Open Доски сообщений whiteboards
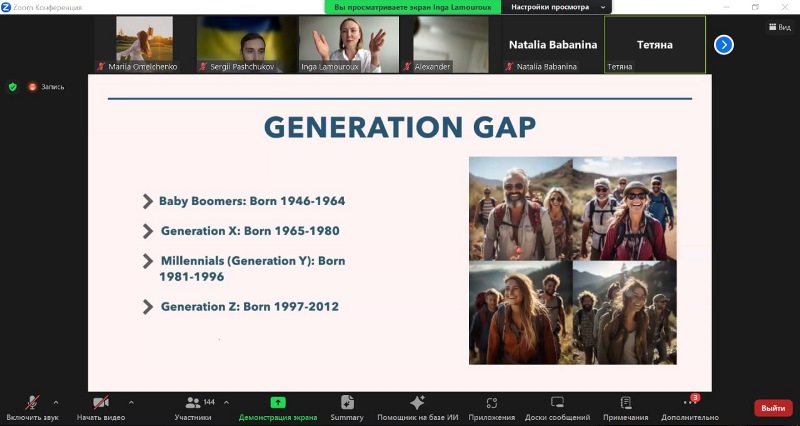 coord(557,402)
